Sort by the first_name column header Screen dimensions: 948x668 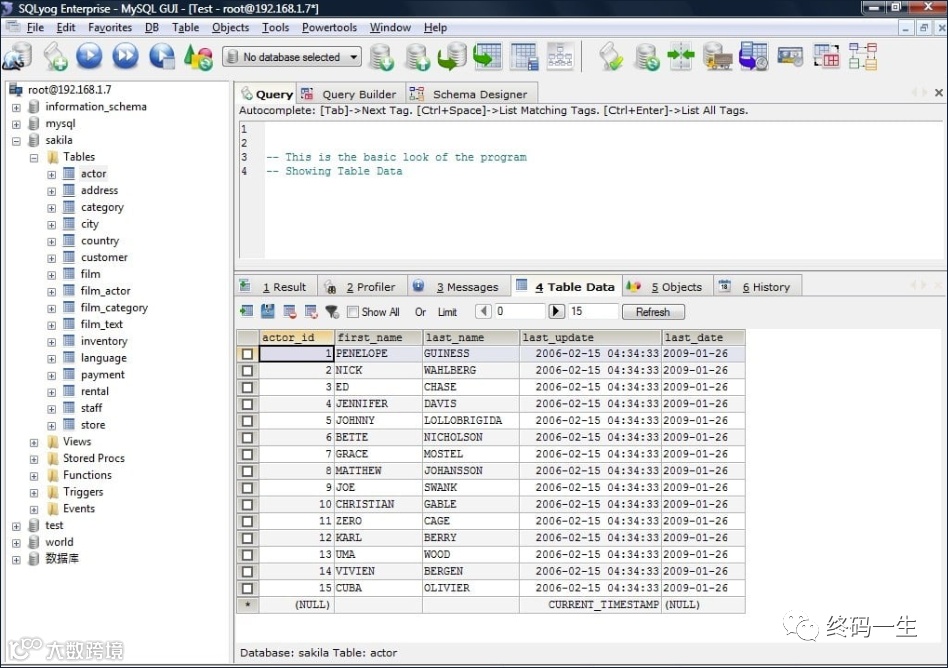point(378,337)
